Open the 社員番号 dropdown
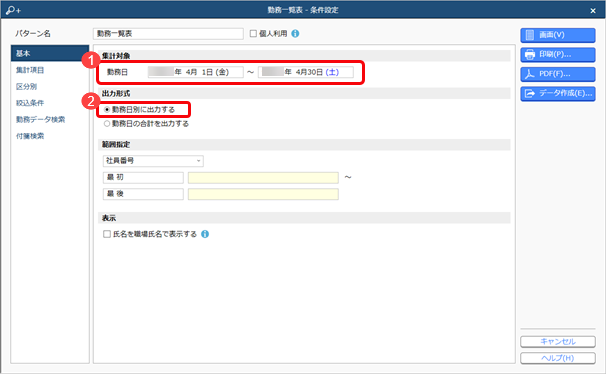This screenshot has height=374, width=606. (x=153, y=161)
